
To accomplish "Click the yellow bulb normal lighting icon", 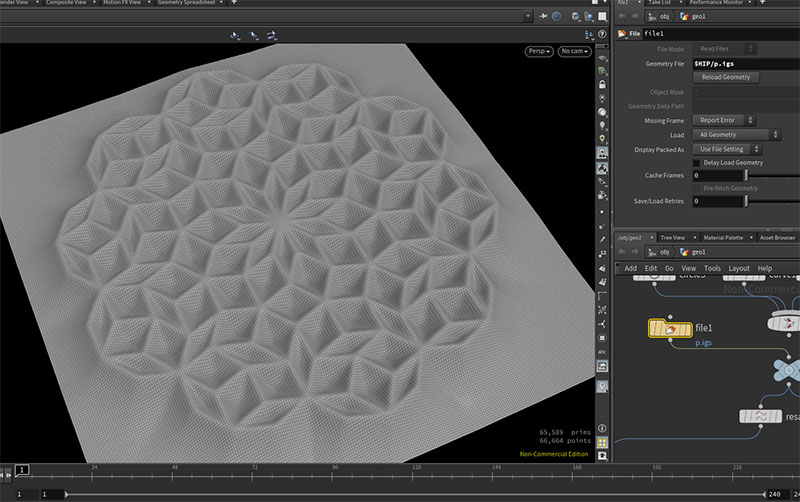I will [603, 138].
